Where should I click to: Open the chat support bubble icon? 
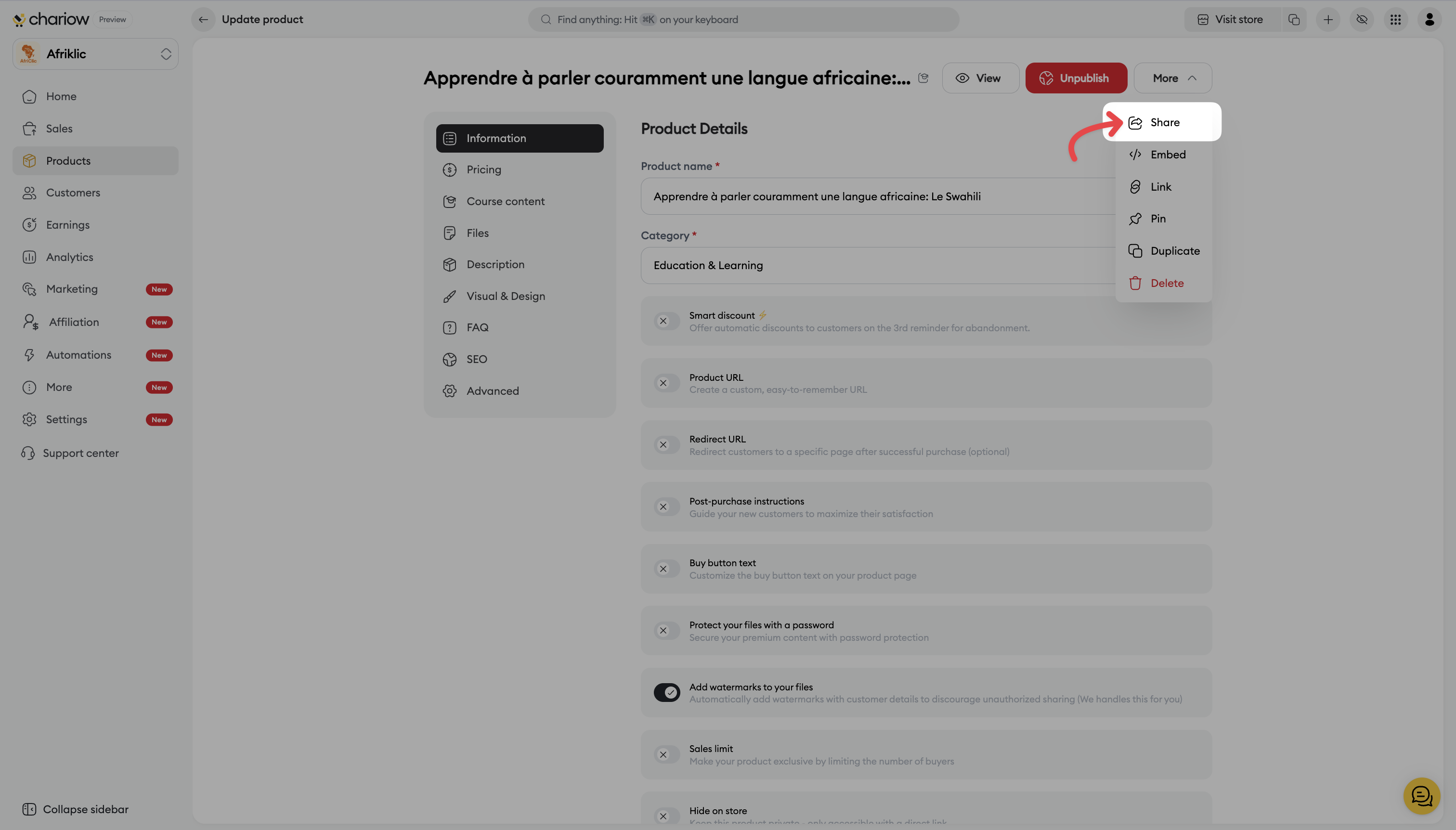[1421, 796]
